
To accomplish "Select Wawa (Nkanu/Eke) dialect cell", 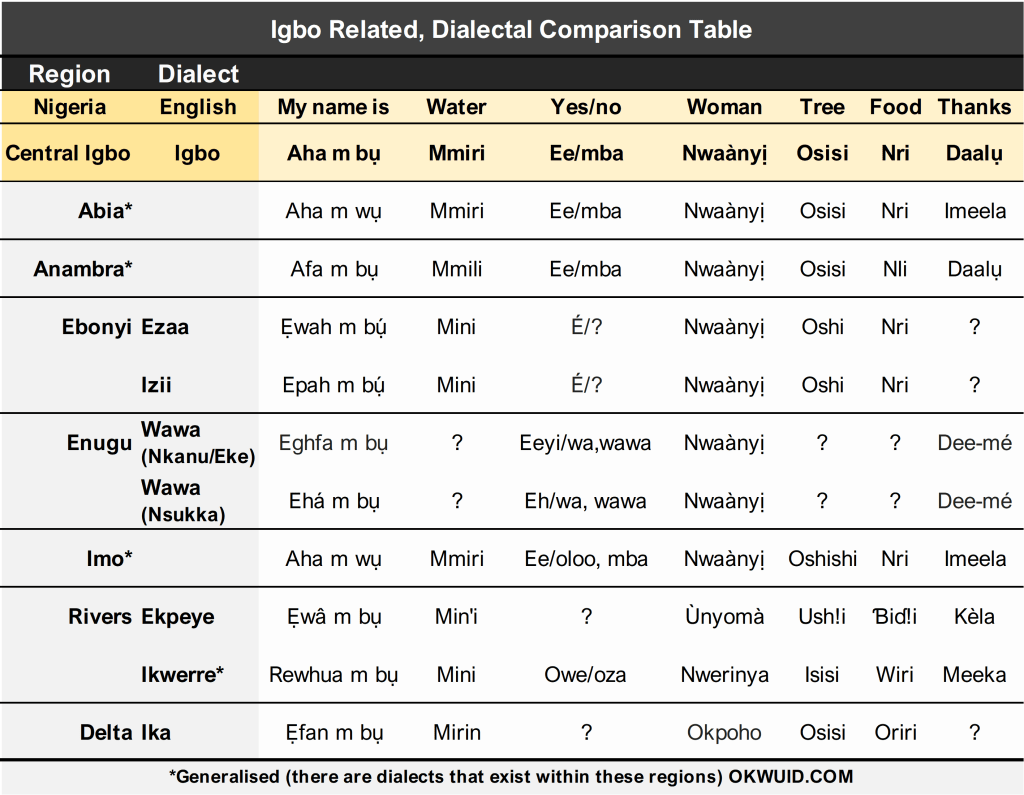I will 198,442.
